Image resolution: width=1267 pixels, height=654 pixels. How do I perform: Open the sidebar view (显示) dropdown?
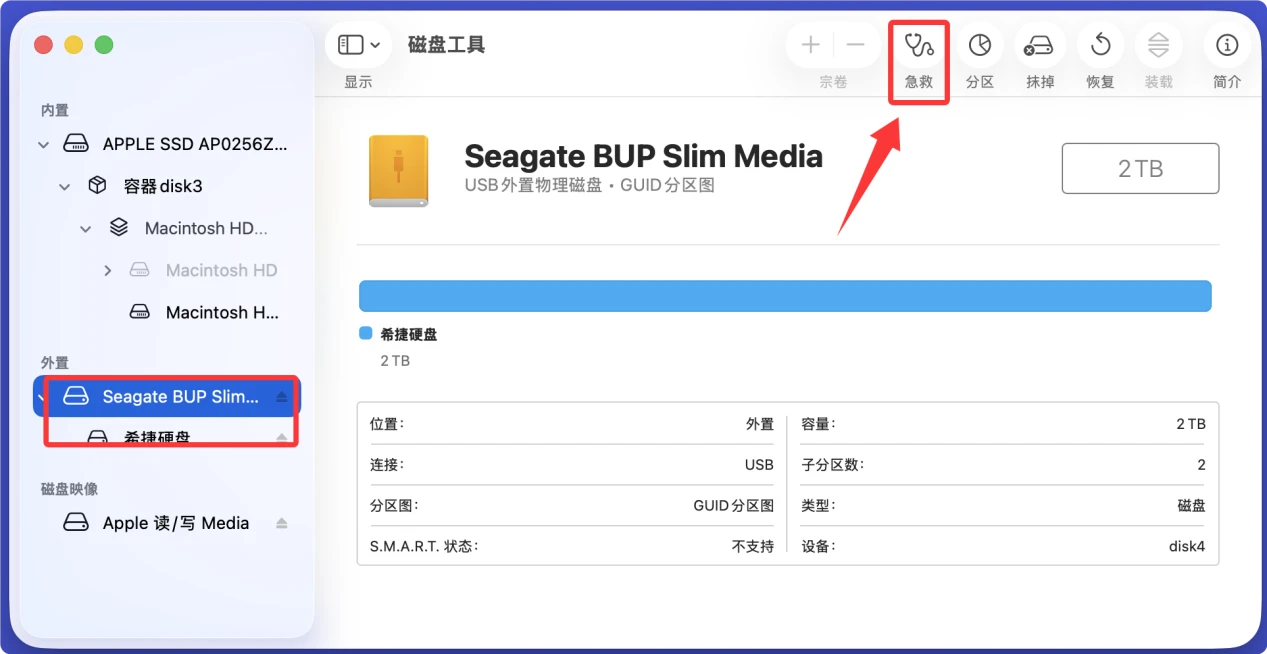click(359, 45)
